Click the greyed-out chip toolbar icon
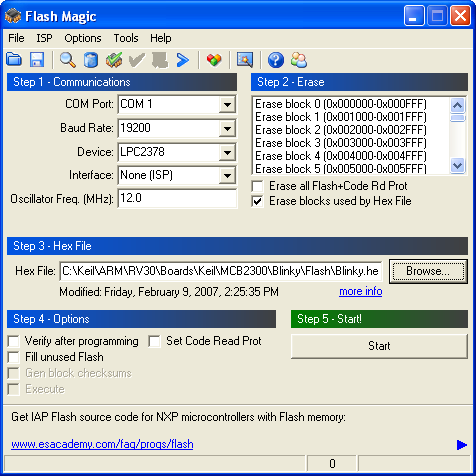This screenshot has width=476, height=476. click(160, 60)
